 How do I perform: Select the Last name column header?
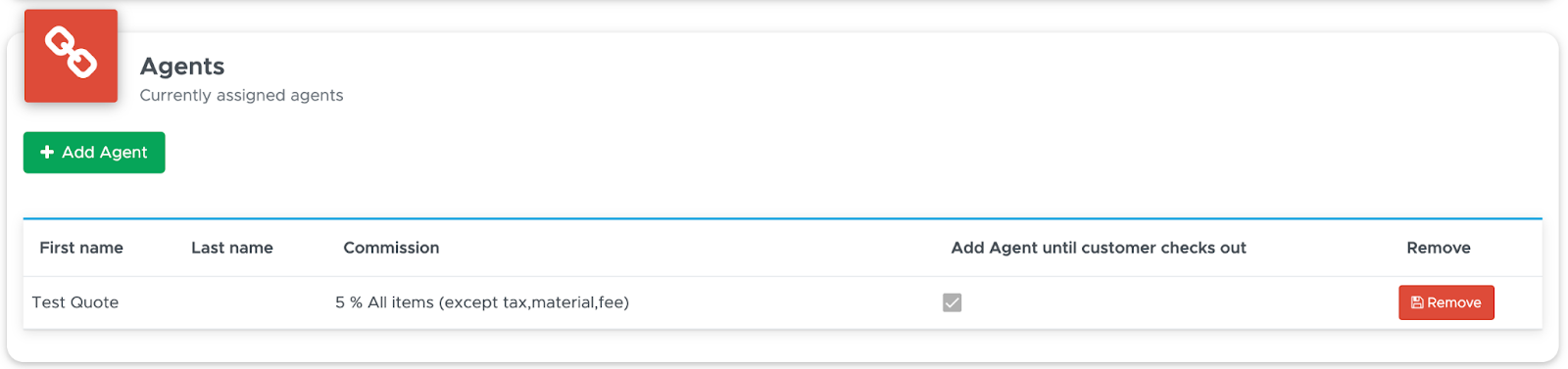click(232, 248)
